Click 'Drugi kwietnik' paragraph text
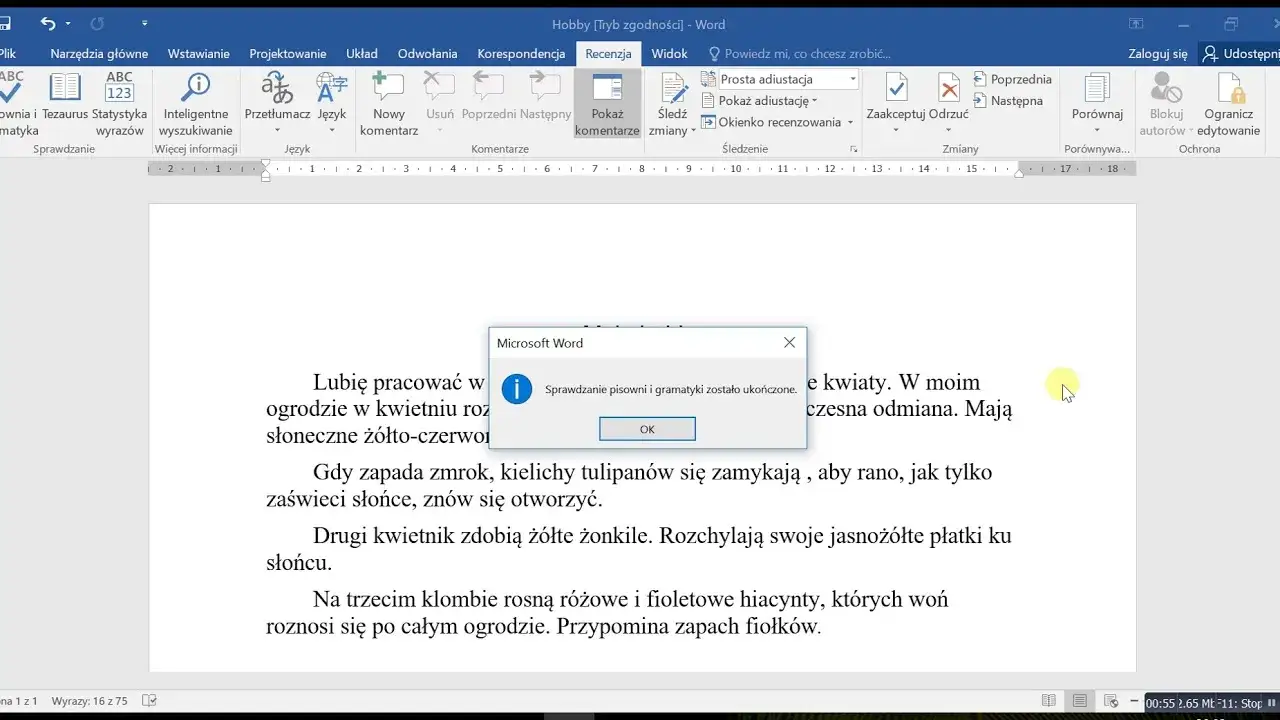The width and height of the screenshot is (1280, 720). 384,536
